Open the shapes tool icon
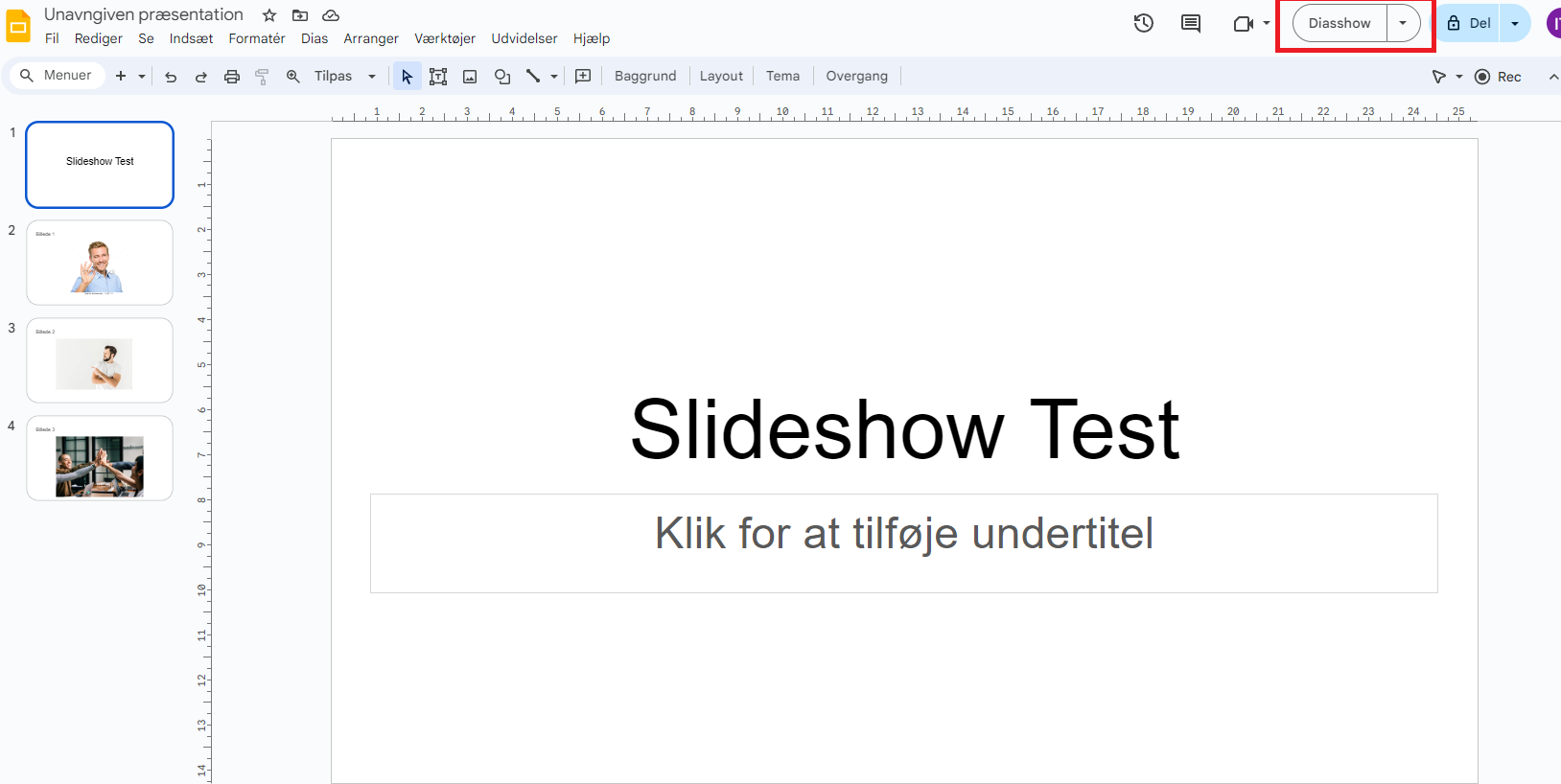 pos(502,77)
